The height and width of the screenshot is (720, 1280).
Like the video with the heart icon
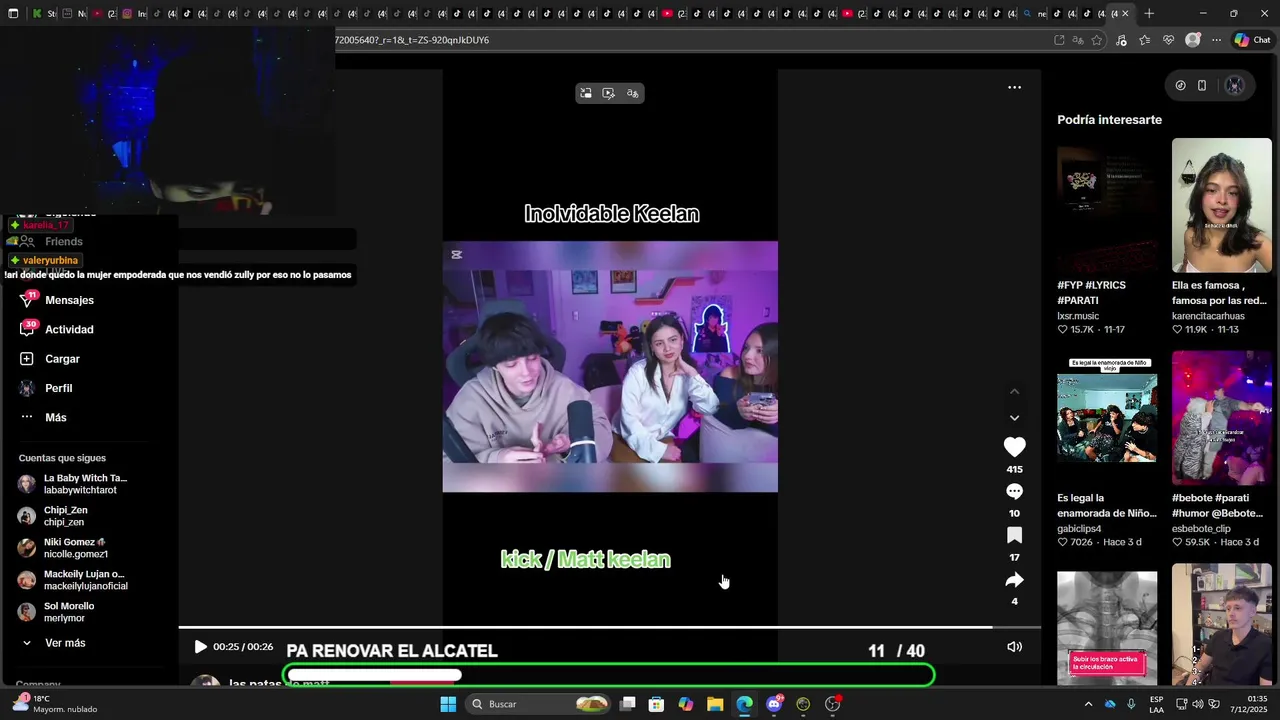pyautogui.click(x=1014, y=447)
